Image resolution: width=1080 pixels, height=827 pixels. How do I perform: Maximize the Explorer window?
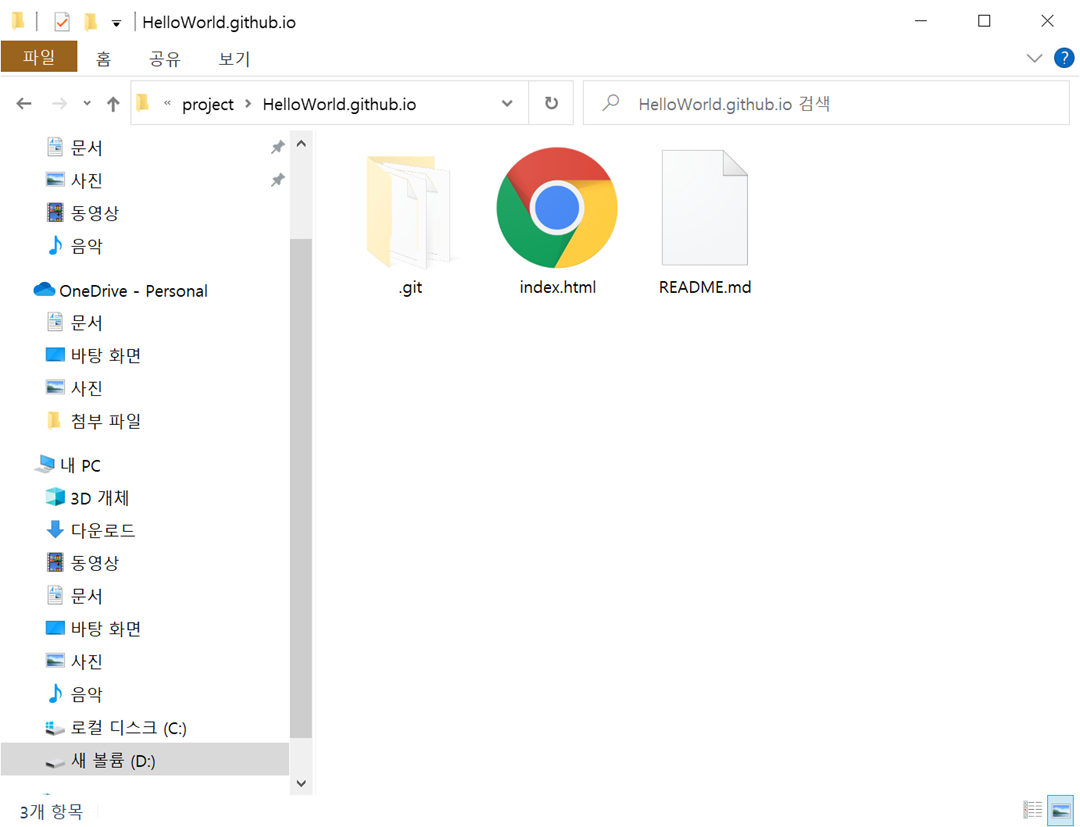pyautogui.click(x=984, y=21)
